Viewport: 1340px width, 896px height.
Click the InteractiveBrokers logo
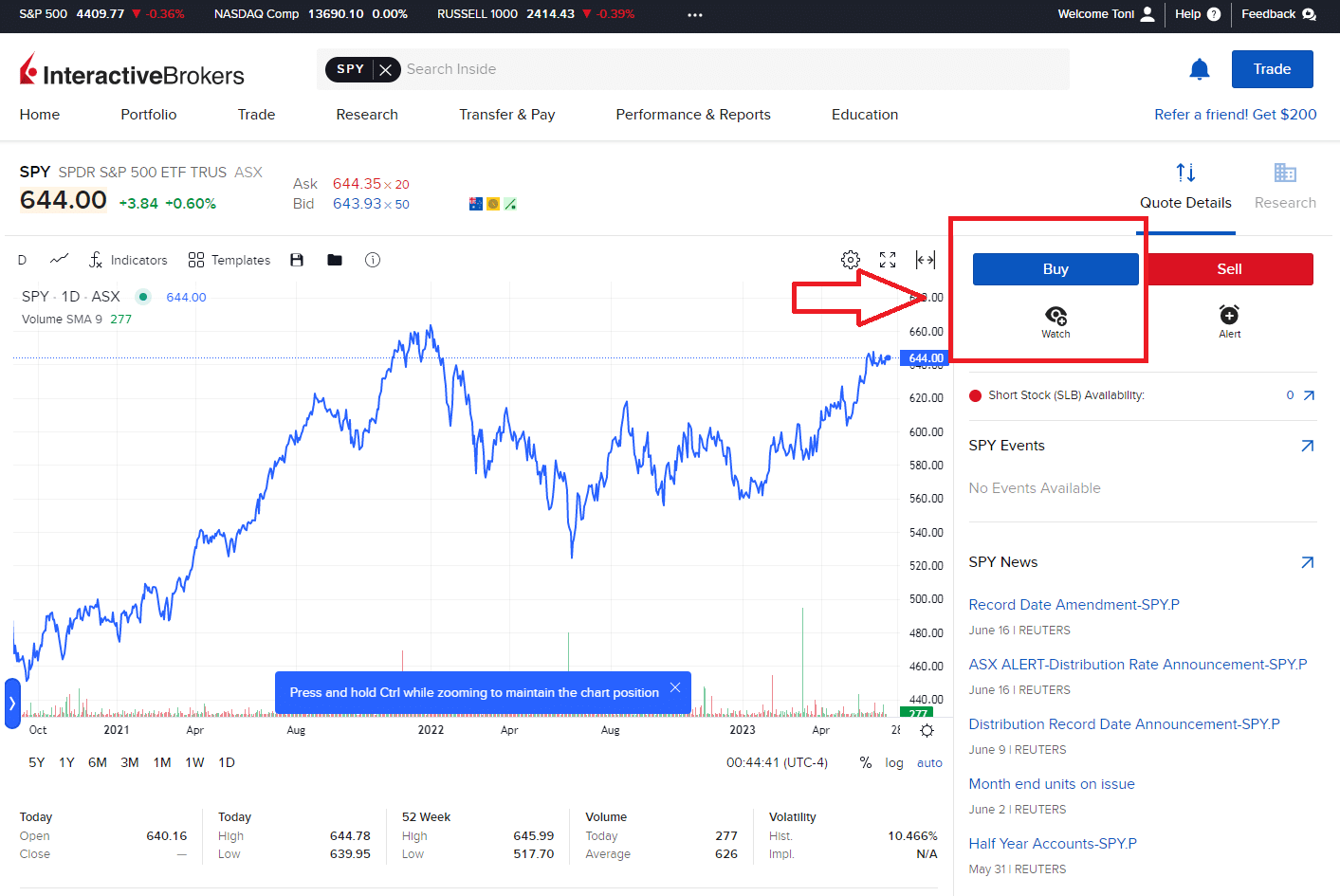point(132,71)
